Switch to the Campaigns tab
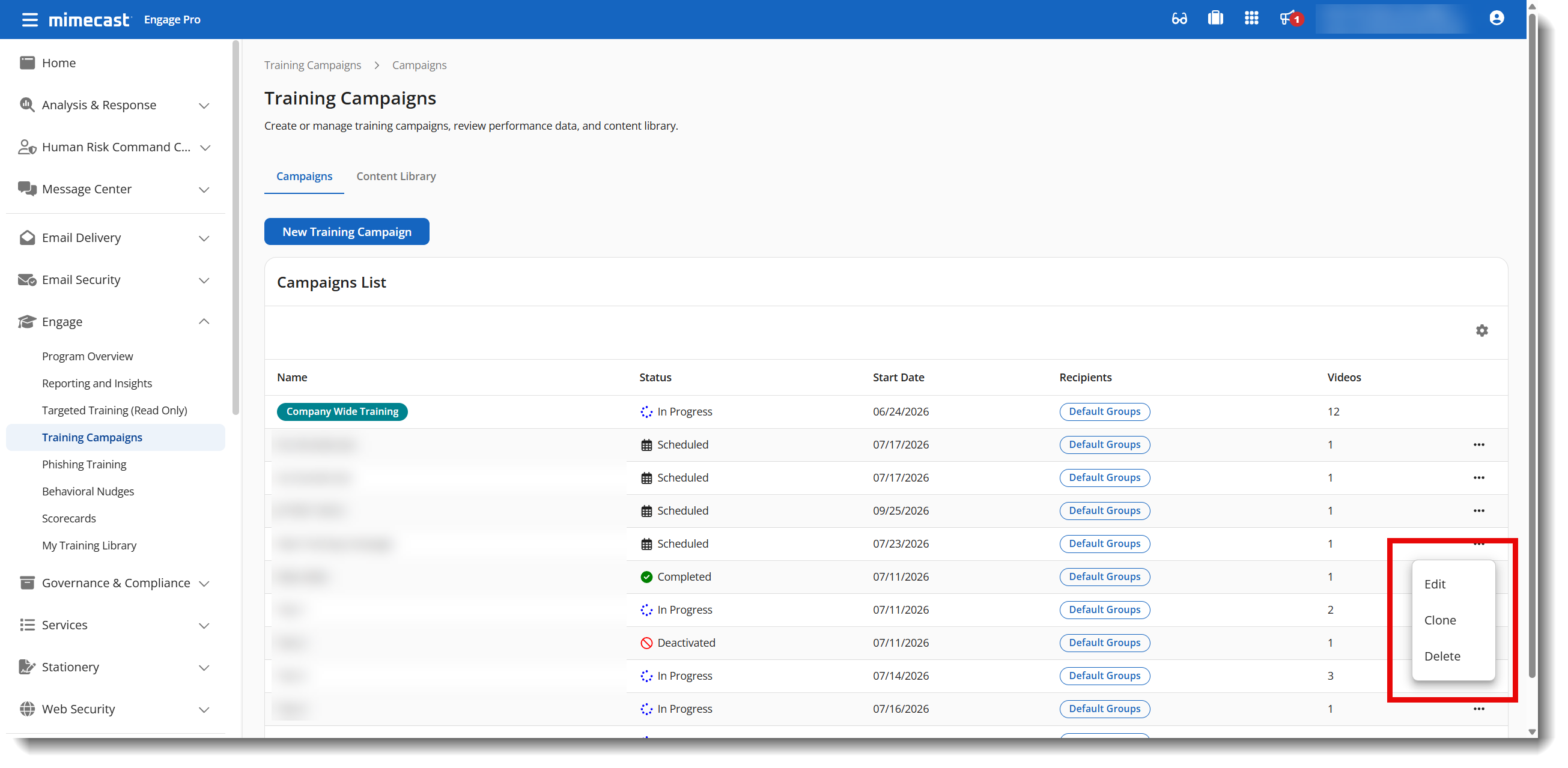 [304, 176]
